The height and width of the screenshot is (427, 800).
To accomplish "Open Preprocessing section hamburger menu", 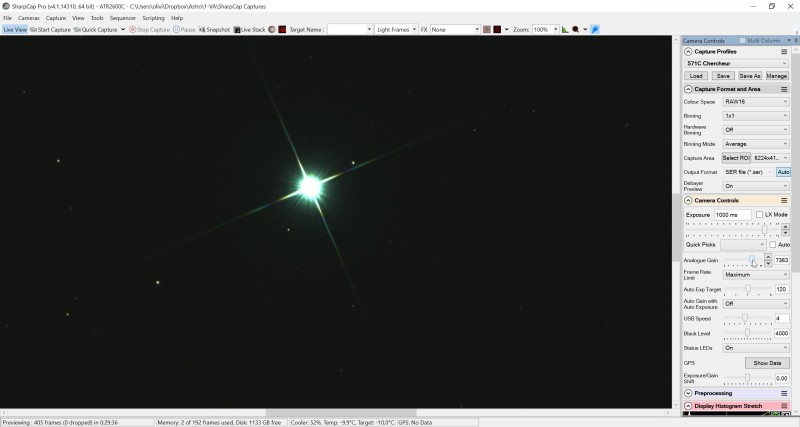I will point(784,393).
